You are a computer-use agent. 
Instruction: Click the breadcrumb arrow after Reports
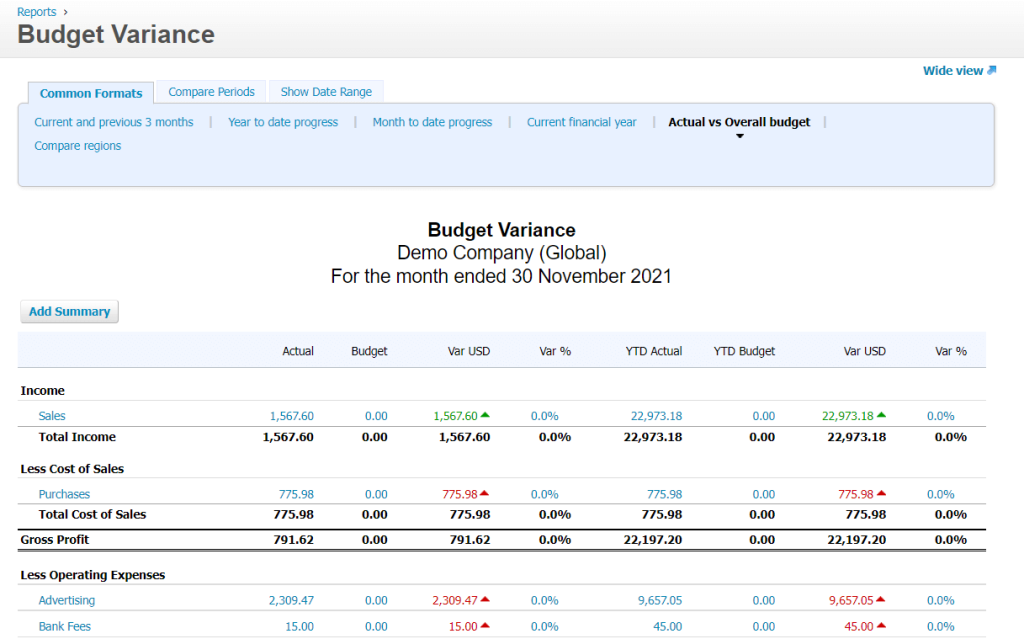(x=66, y=12)
